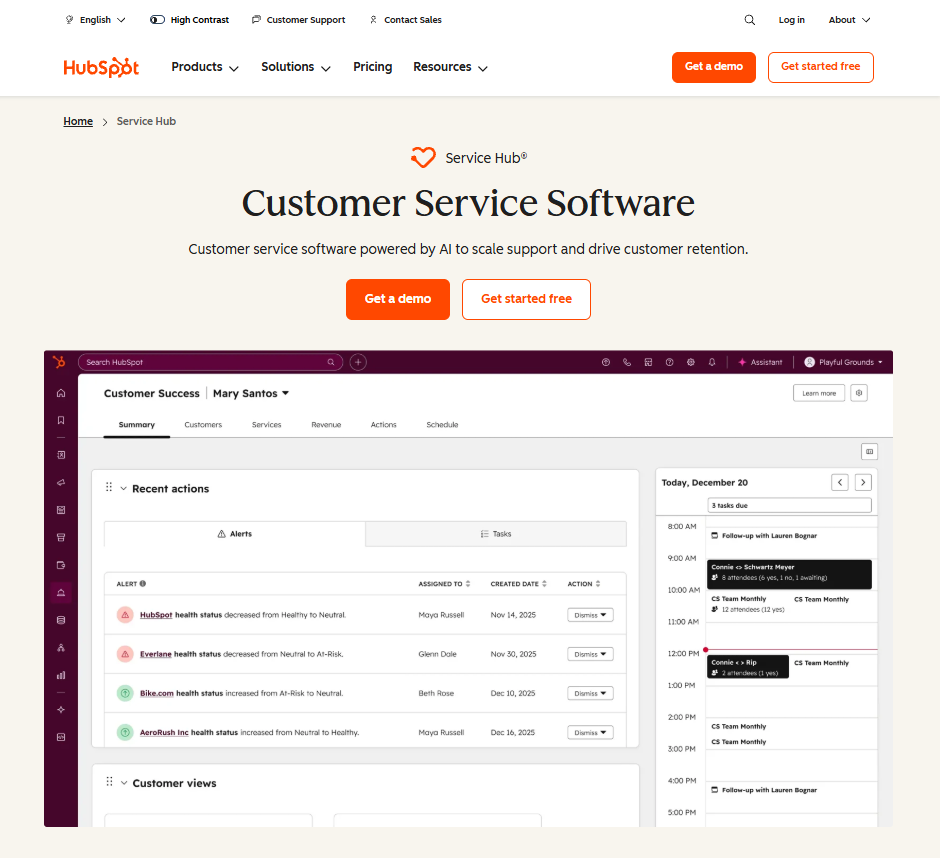Sort by the ASSIGNED TO column

click(x=444, y=583)
